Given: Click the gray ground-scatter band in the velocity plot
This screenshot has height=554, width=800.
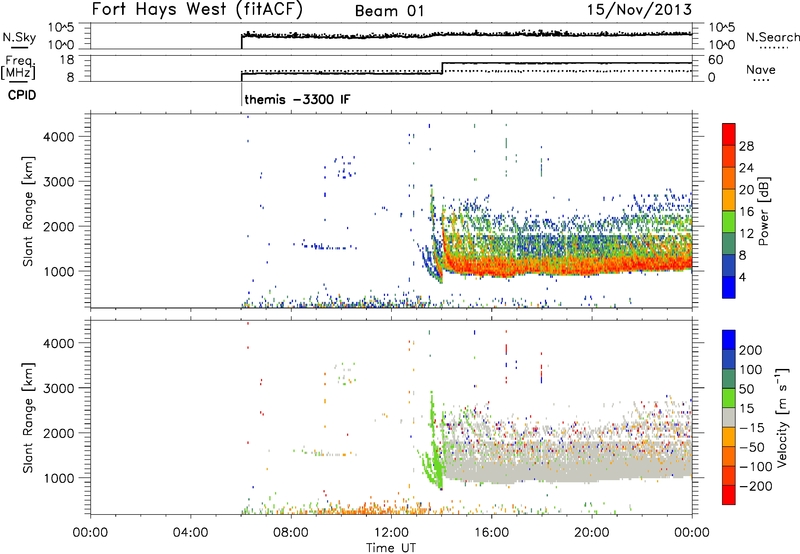Looking at the screenshot, I should click(566, 462).
